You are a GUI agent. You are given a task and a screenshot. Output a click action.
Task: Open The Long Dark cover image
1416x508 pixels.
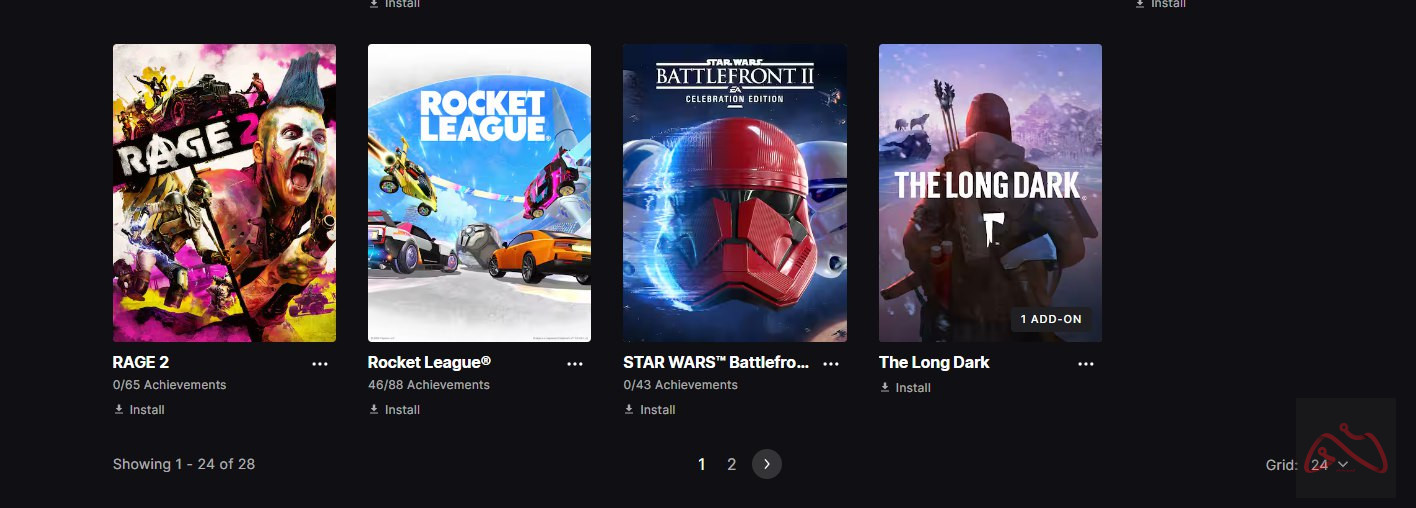990,193
